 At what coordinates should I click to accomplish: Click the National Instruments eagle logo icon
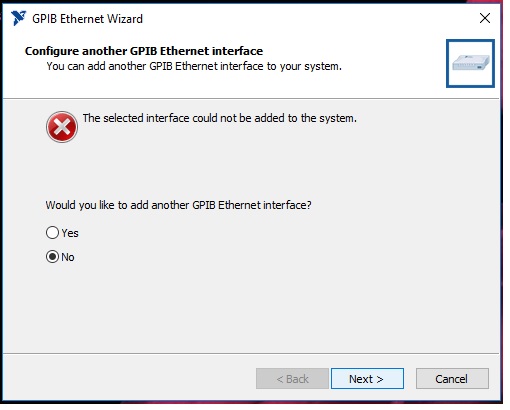pos(18,18)
